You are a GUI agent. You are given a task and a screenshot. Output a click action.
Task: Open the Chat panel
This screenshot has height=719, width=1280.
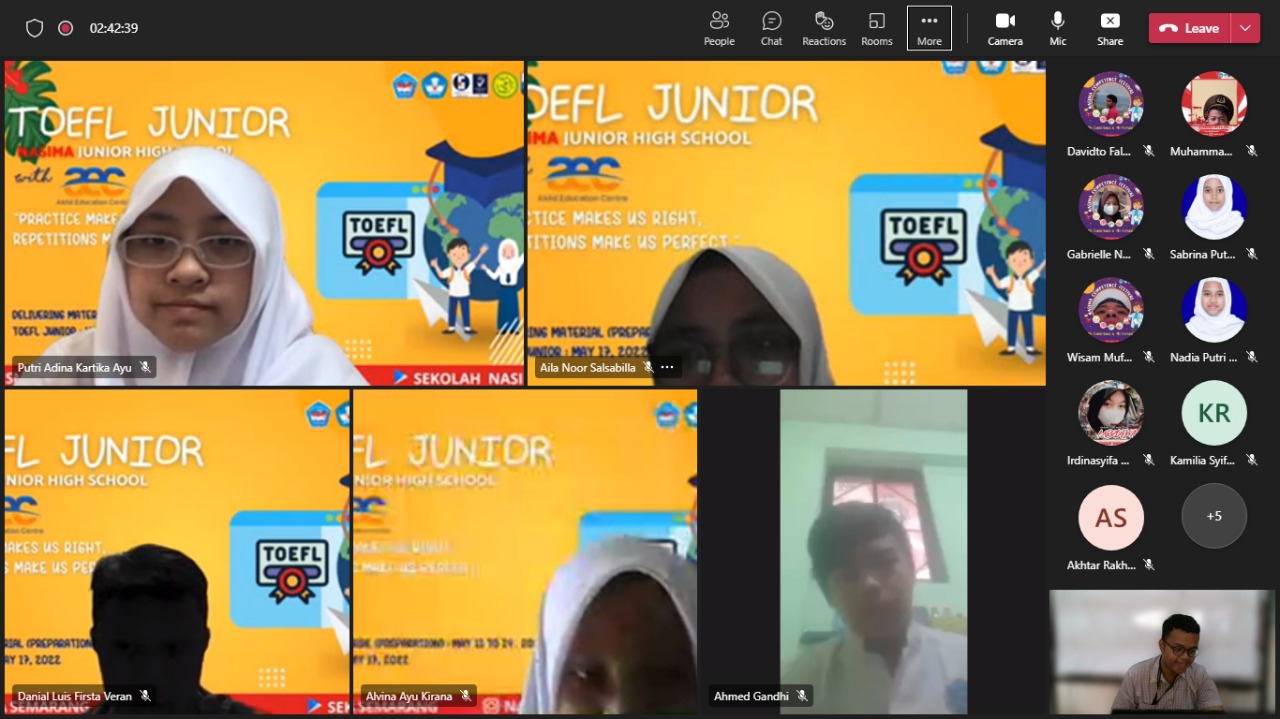coord(771,28)
